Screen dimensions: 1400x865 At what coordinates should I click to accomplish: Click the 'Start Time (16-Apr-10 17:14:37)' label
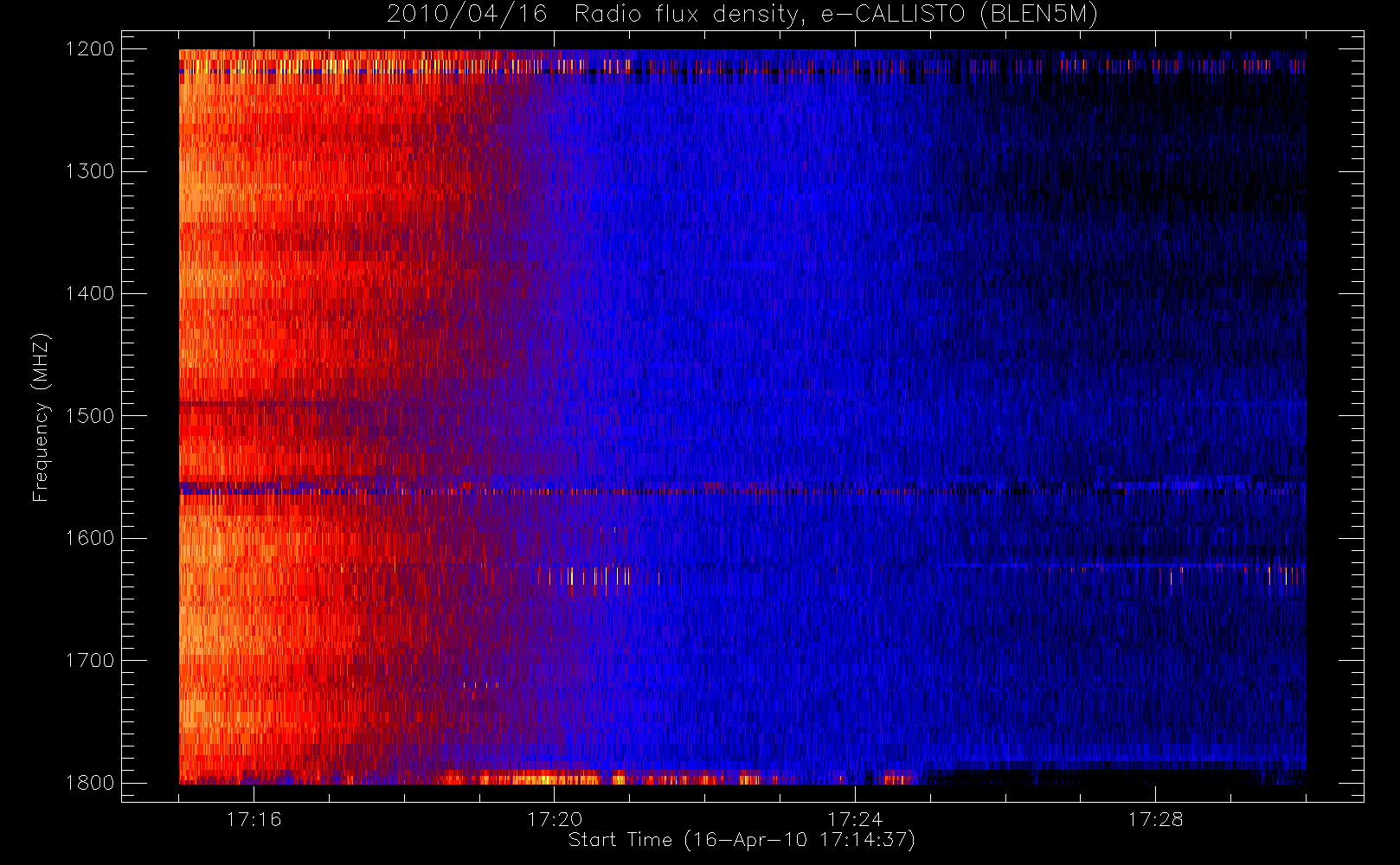click(742, 840)
